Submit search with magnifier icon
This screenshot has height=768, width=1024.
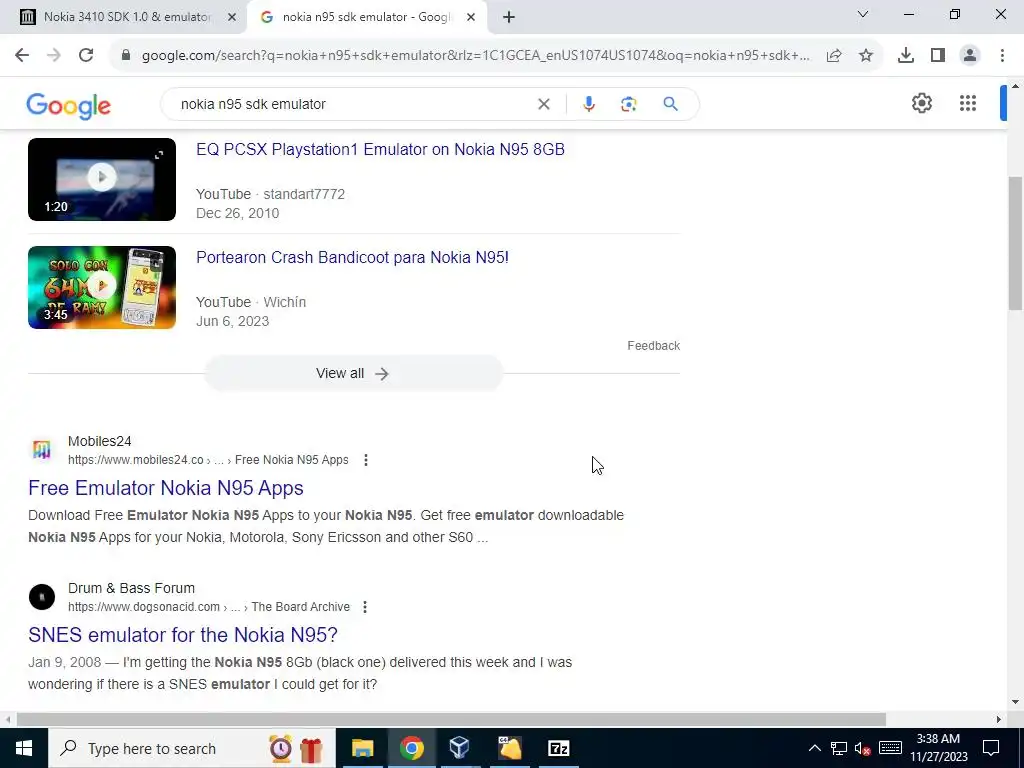coord(670,104)
